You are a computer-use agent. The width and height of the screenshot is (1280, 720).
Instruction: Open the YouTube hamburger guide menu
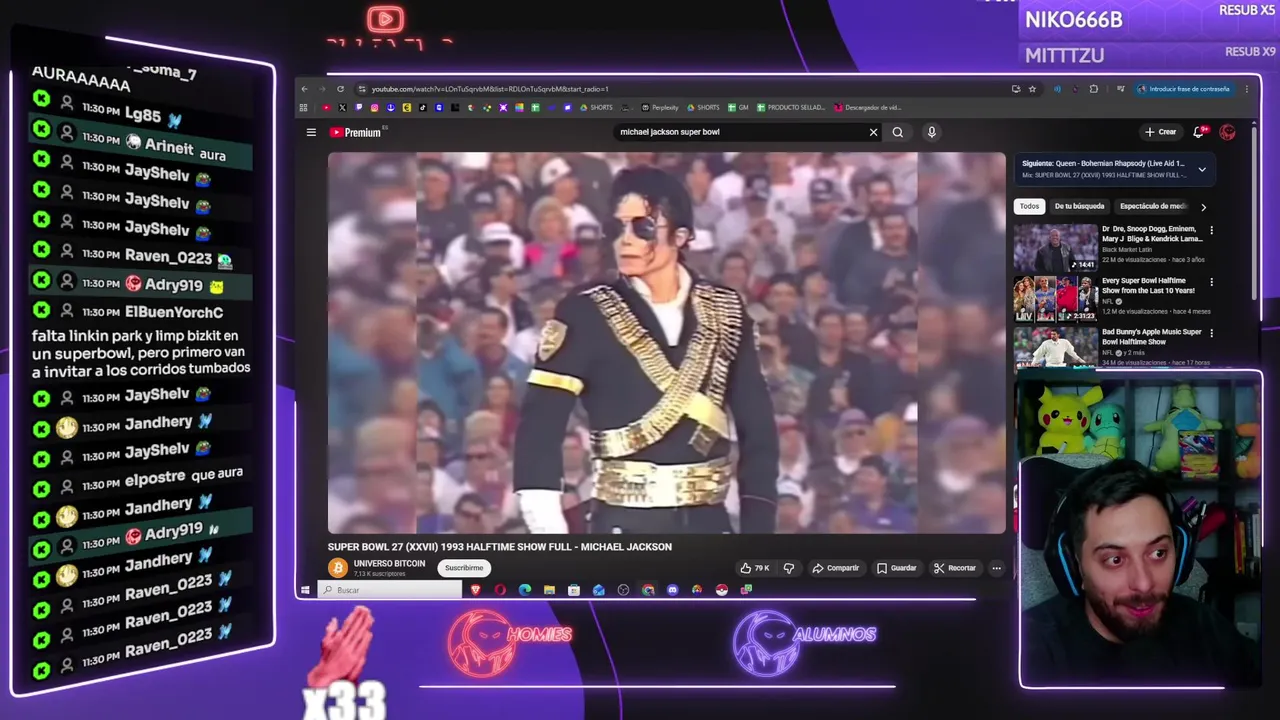click(x=311, y=132)
